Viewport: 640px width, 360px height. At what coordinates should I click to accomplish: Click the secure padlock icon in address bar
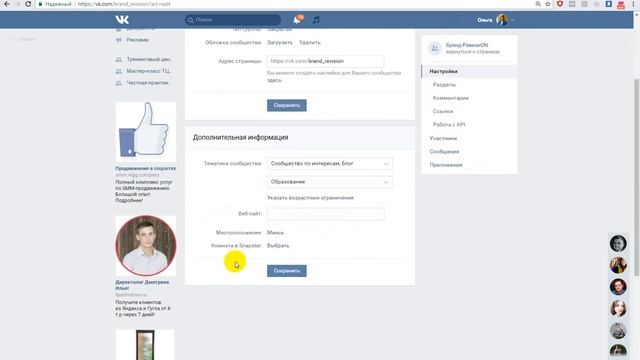click(40, 4)
